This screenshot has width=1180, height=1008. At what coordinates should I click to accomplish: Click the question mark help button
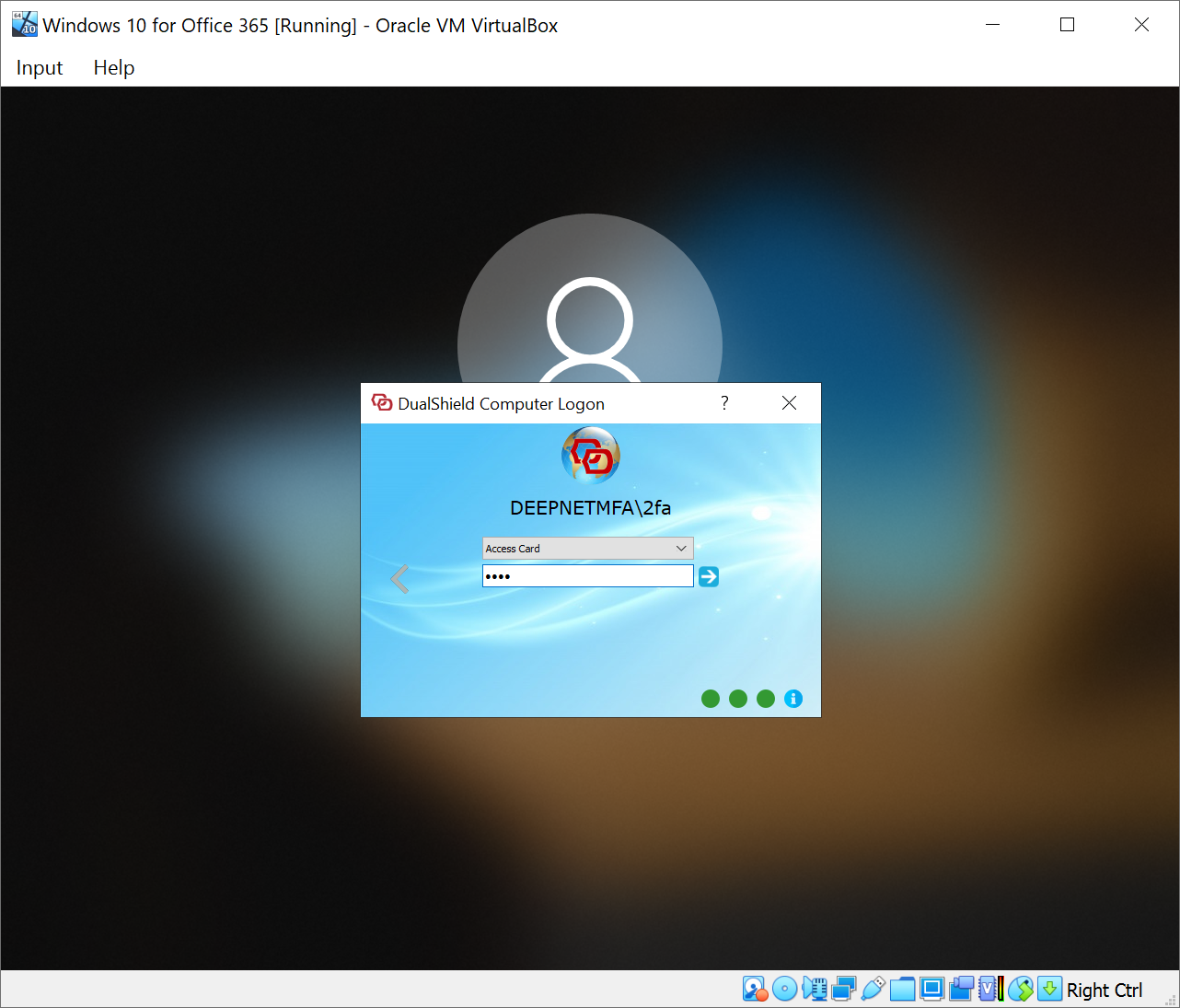(724, 402)
